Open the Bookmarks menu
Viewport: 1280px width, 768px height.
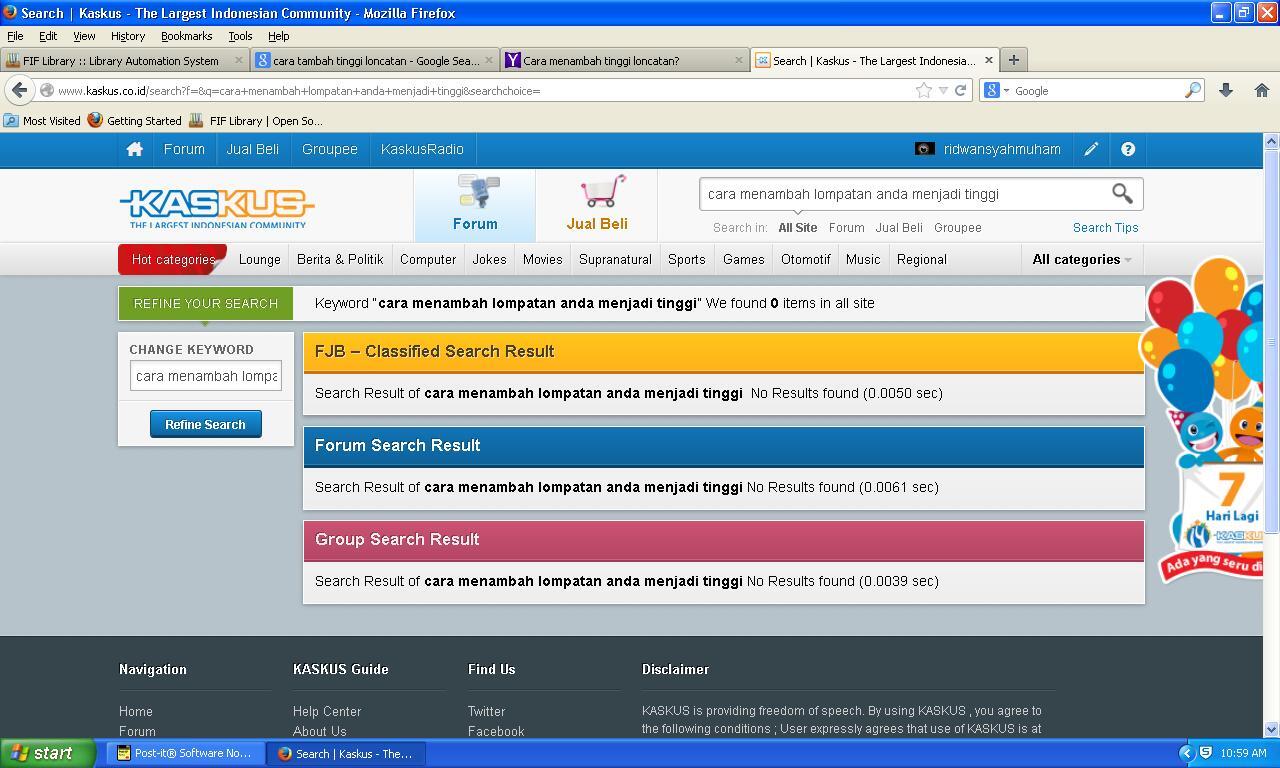pos(186,35)
